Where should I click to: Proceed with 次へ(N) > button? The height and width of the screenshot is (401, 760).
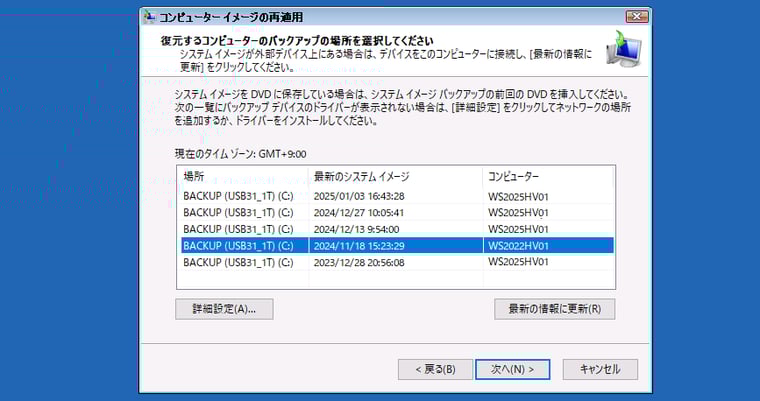tap(512, 369)
